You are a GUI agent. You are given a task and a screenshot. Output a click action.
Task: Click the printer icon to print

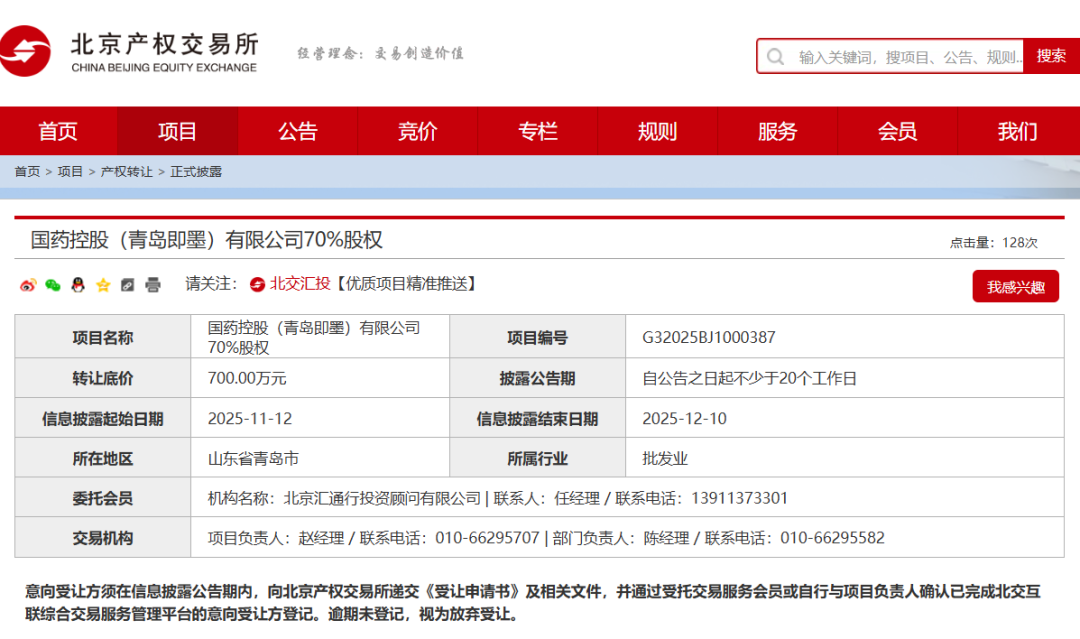pos(153,285)
